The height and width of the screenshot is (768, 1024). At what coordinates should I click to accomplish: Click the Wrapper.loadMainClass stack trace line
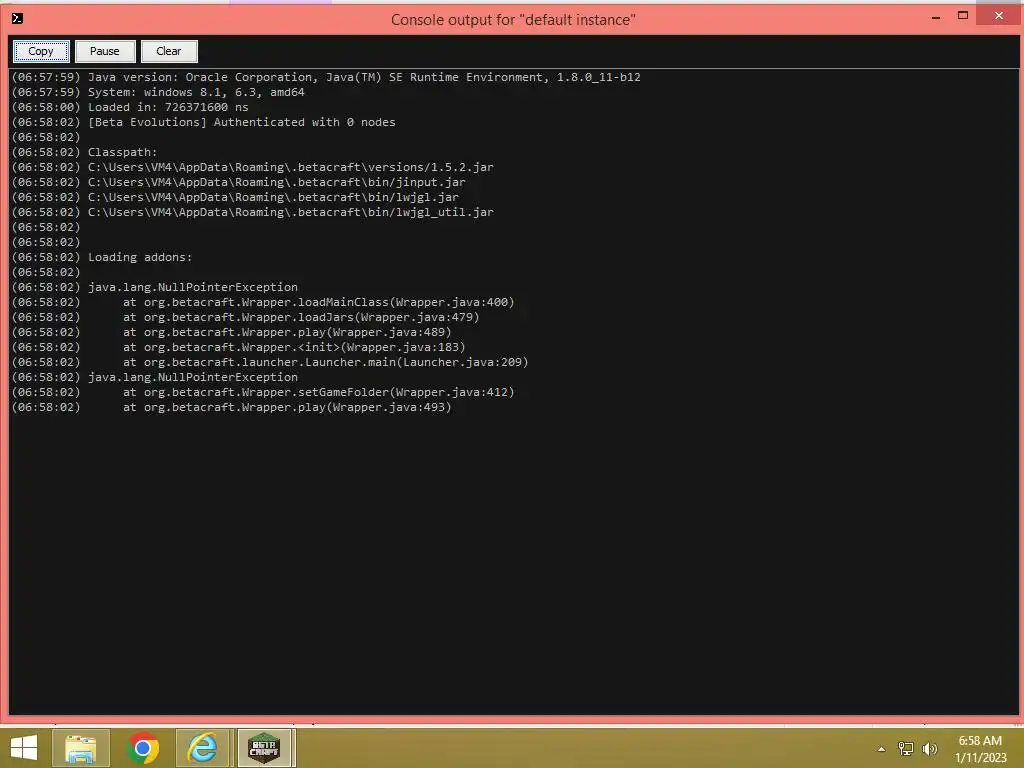[x=263, y=302]
